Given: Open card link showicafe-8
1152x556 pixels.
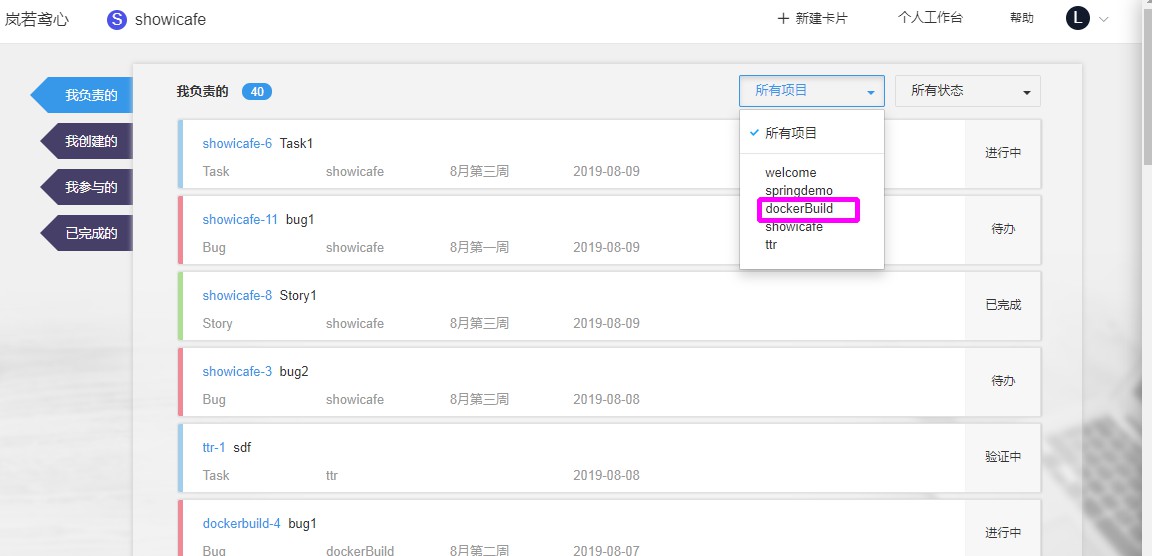Looking at the screenshot, I should (237, 295).
